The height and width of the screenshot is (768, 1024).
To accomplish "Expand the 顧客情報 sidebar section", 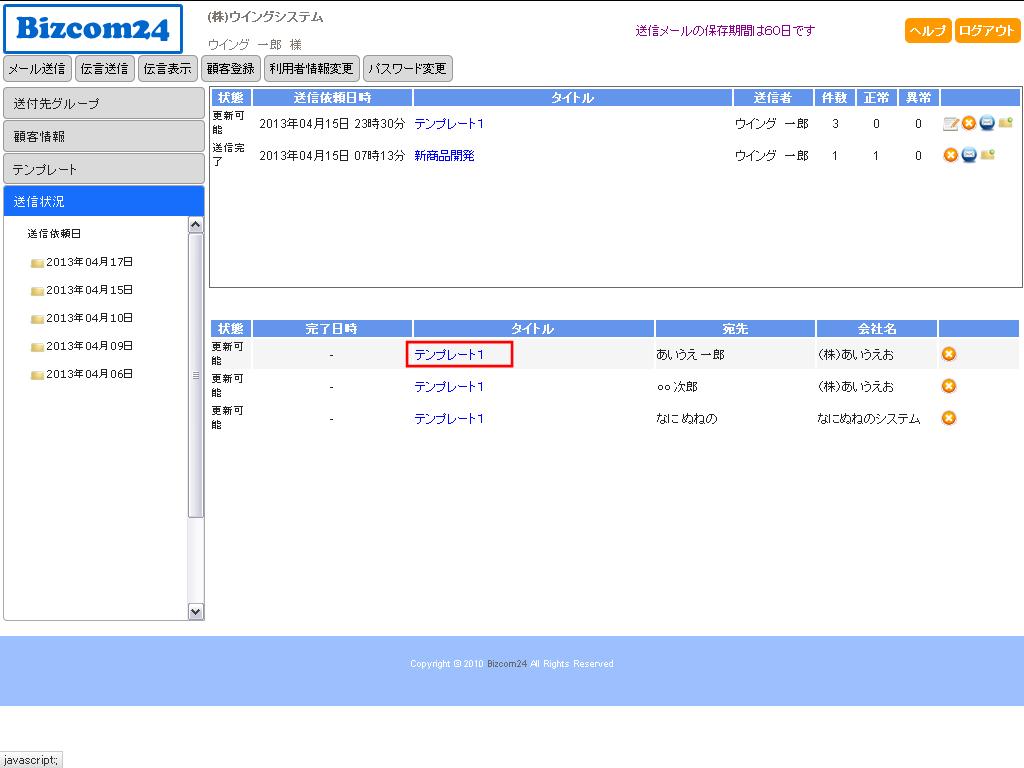I will 104,136.
